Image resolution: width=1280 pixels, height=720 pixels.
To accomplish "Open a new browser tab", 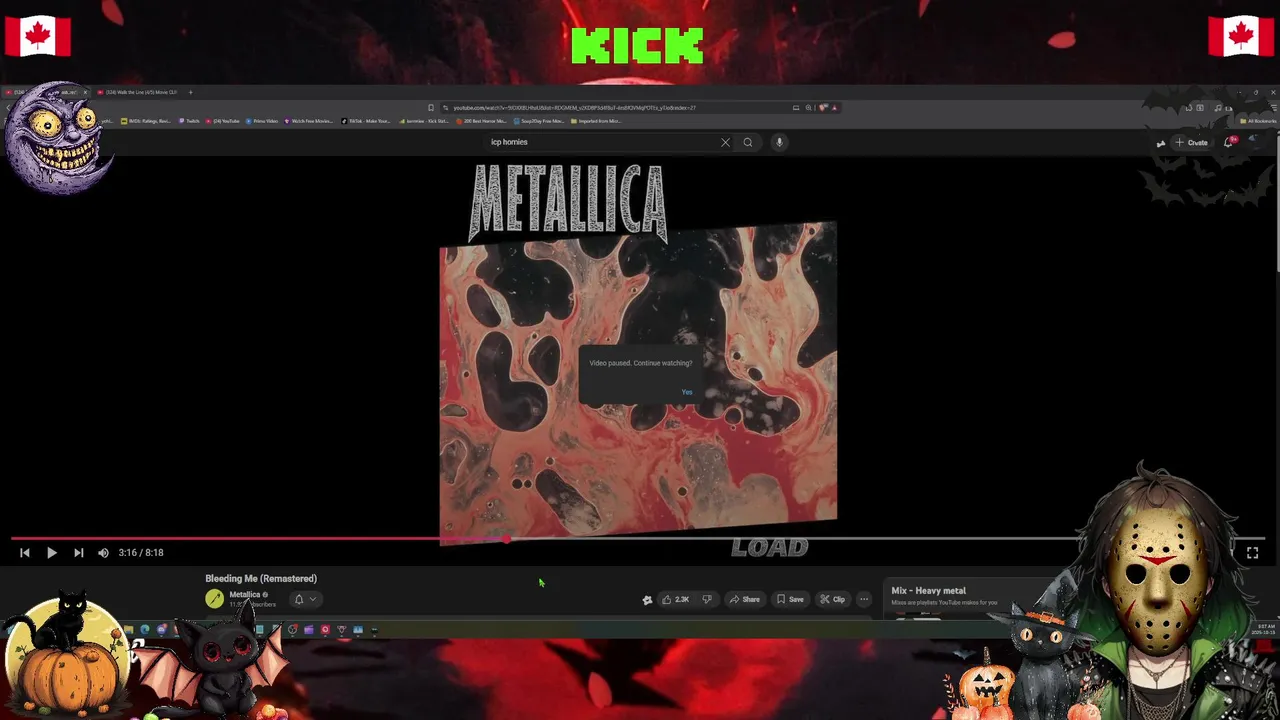I will click(x=191, y=92).
